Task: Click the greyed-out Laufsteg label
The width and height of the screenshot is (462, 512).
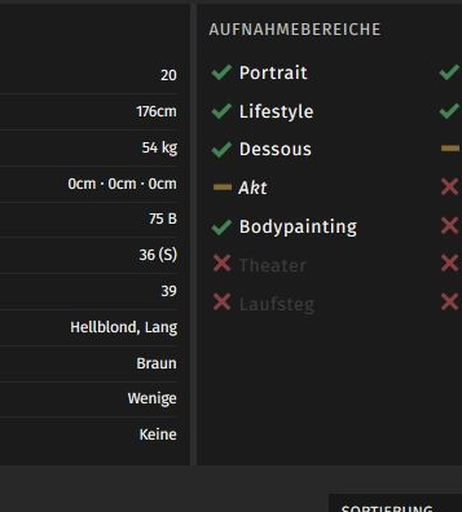Action: point(277,304)
